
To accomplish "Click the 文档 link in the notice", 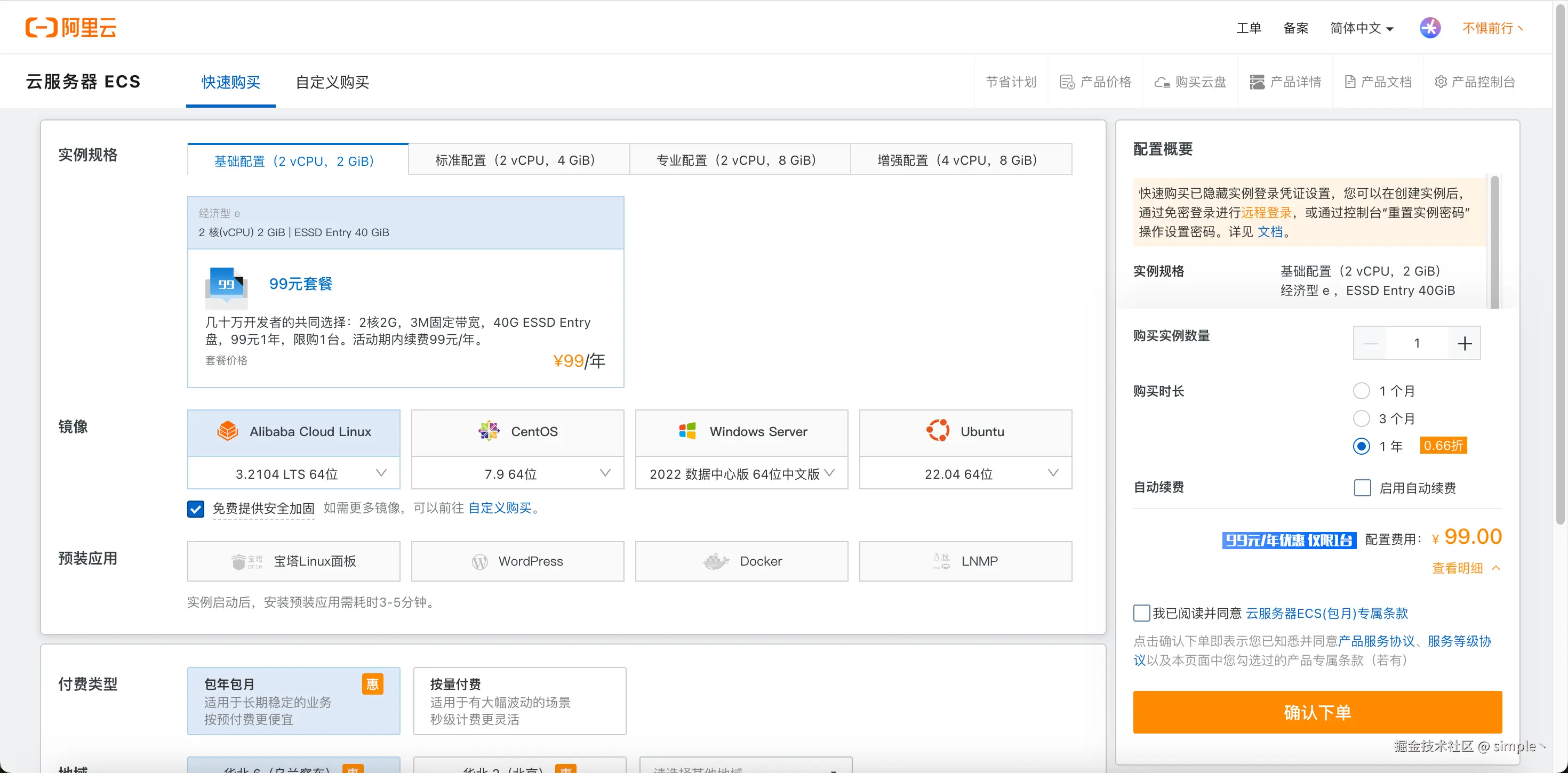I will [1270, 232].
